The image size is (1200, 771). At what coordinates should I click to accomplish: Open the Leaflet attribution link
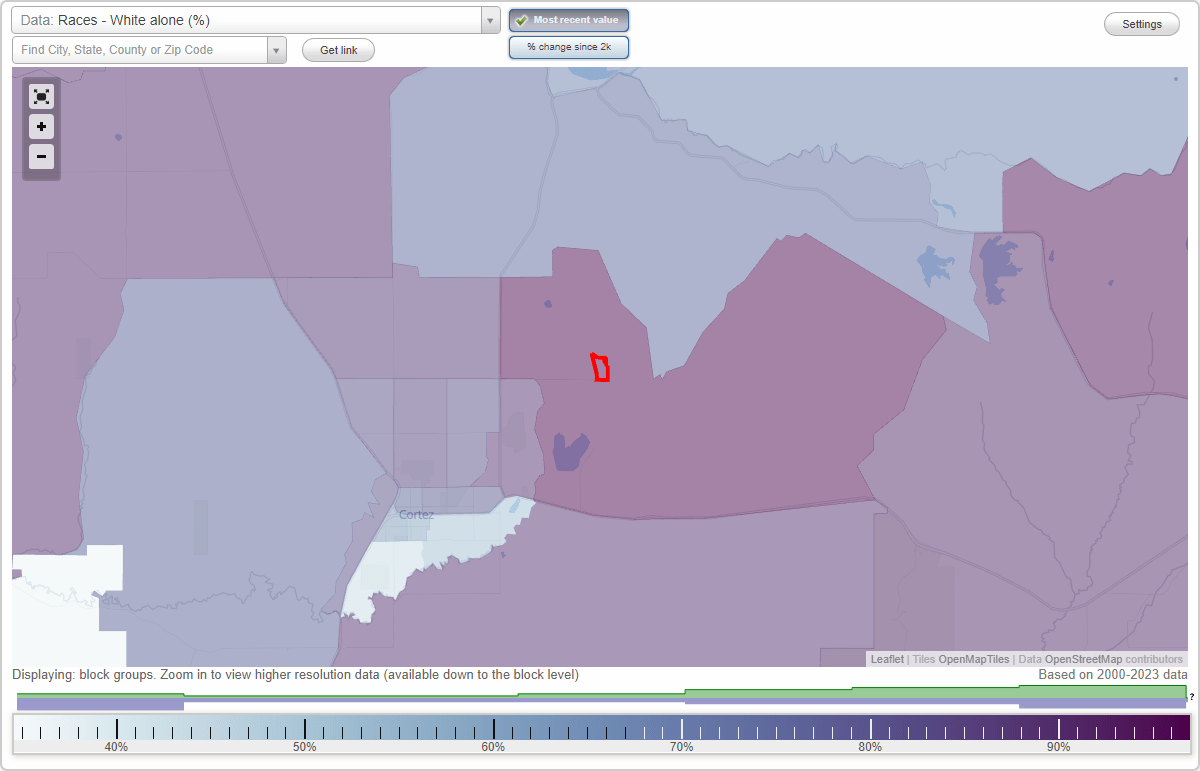point(886,659)
